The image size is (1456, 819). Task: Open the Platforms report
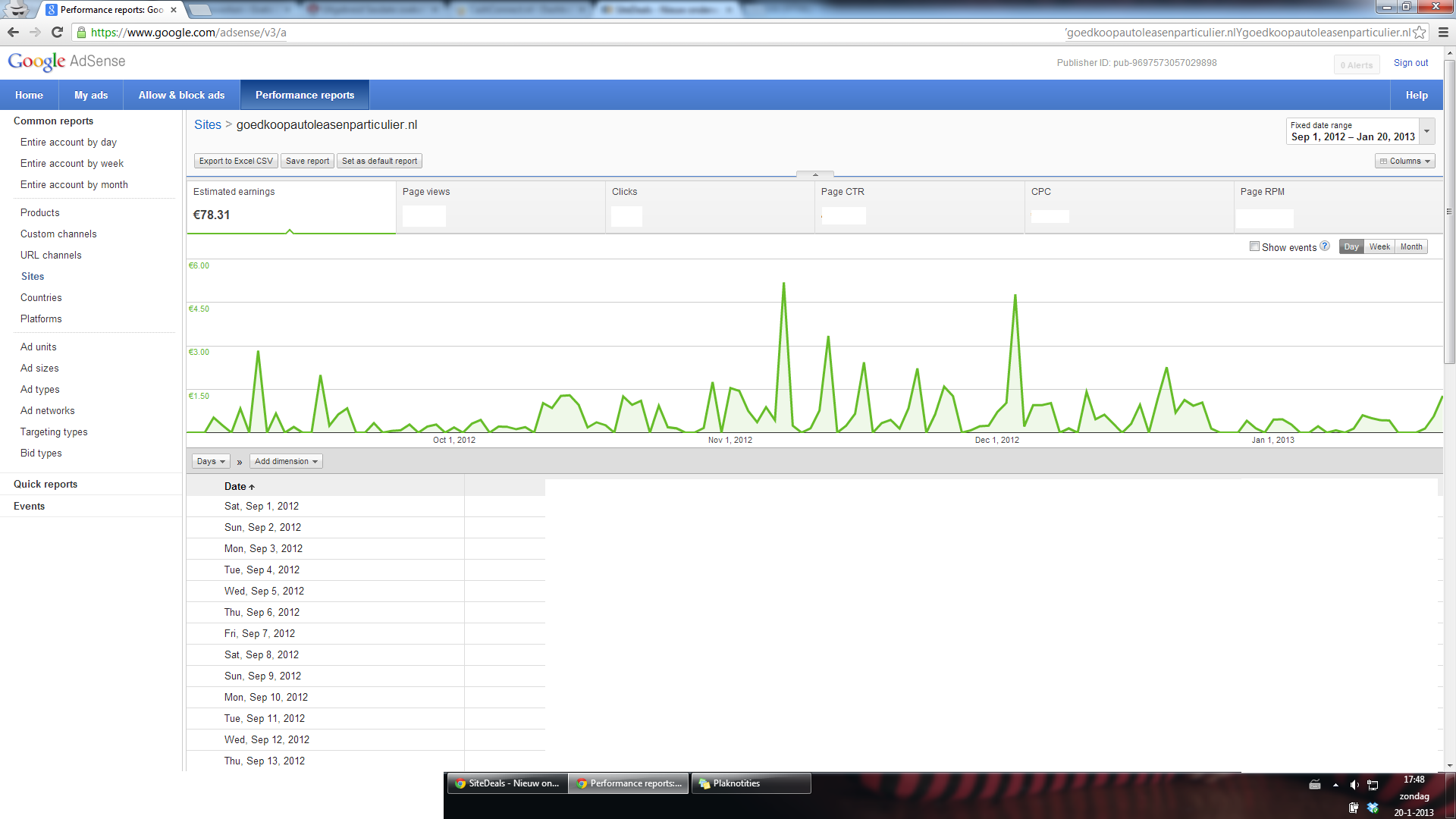41,318
